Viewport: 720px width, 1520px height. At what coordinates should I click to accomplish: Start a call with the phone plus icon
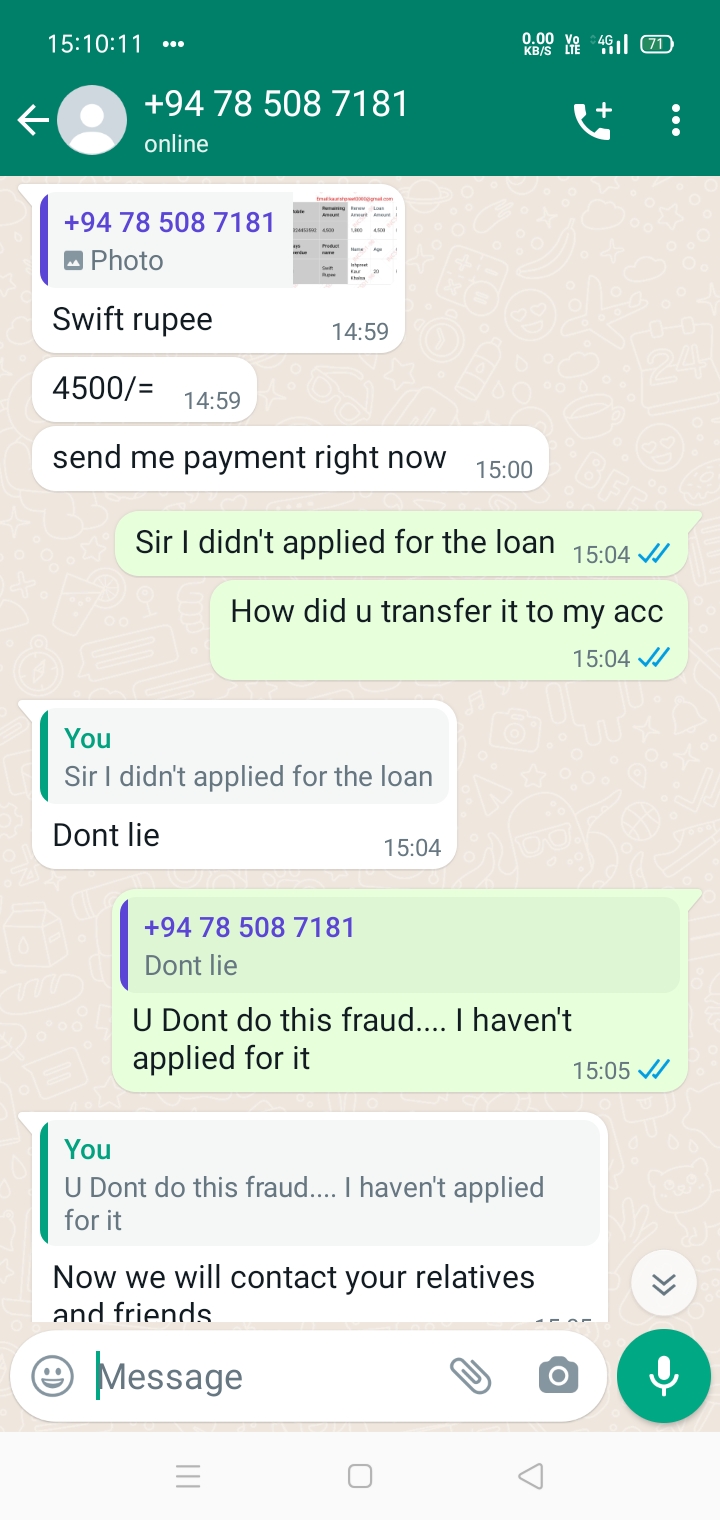592,121
